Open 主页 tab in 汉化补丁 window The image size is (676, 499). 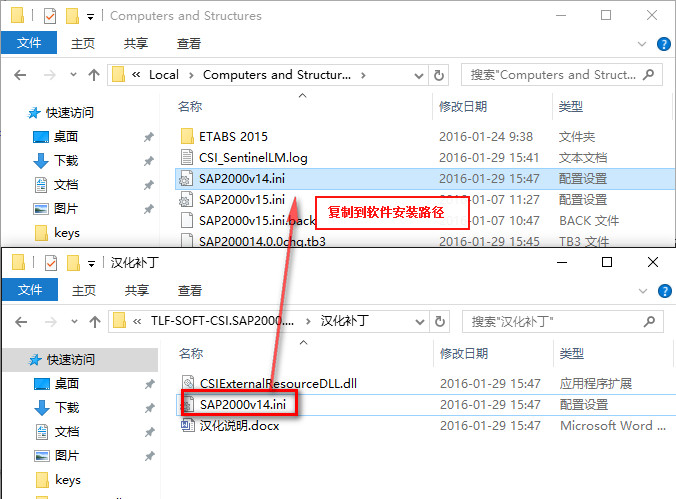(84, 290)
